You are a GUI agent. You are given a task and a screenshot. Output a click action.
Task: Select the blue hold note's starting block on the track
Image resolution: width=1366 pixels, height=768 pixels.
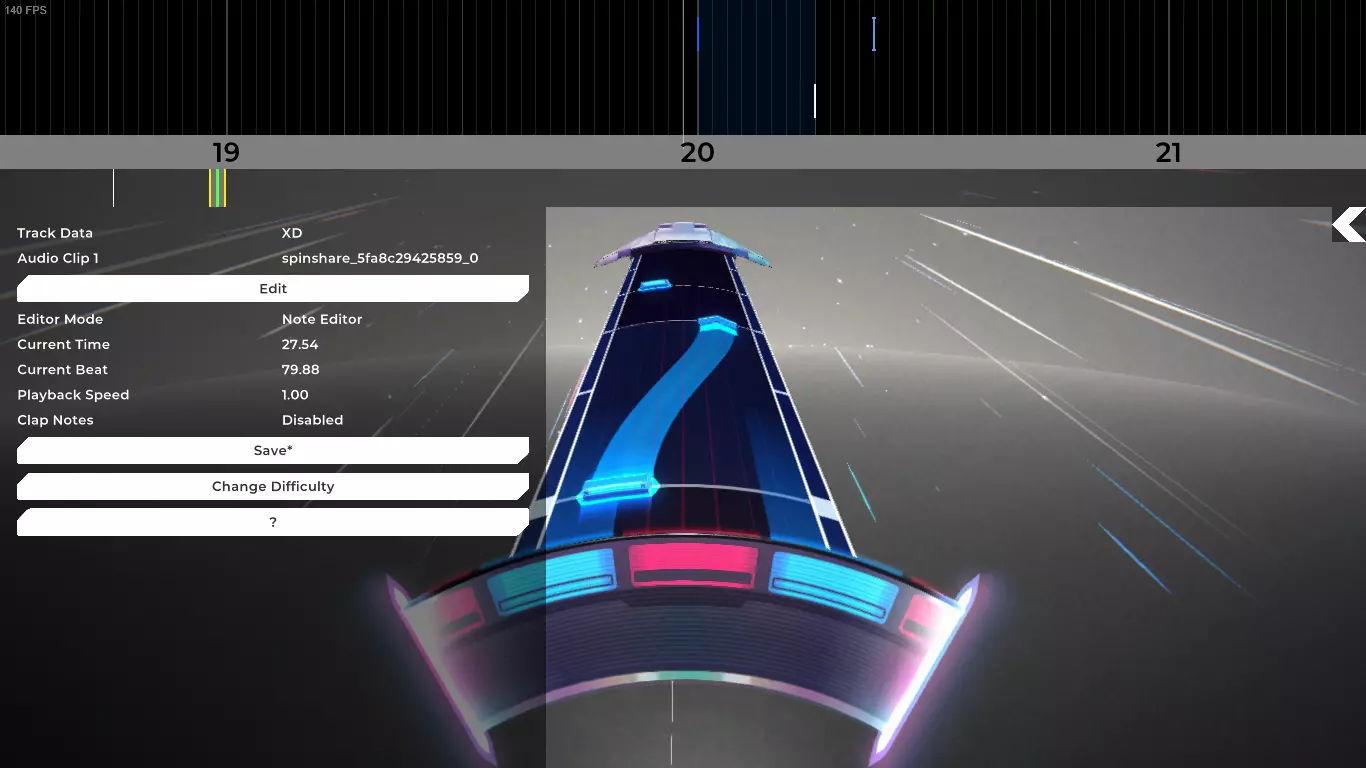coord(619,490)
